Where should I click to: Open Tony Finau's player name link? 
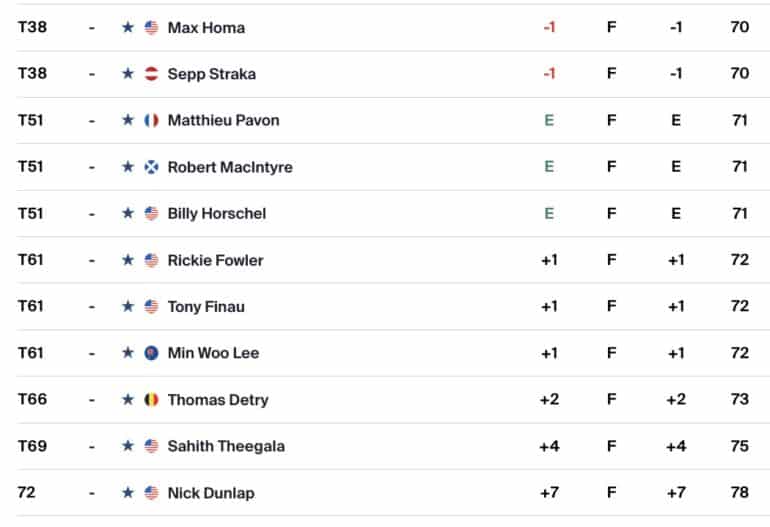[206, 306]
